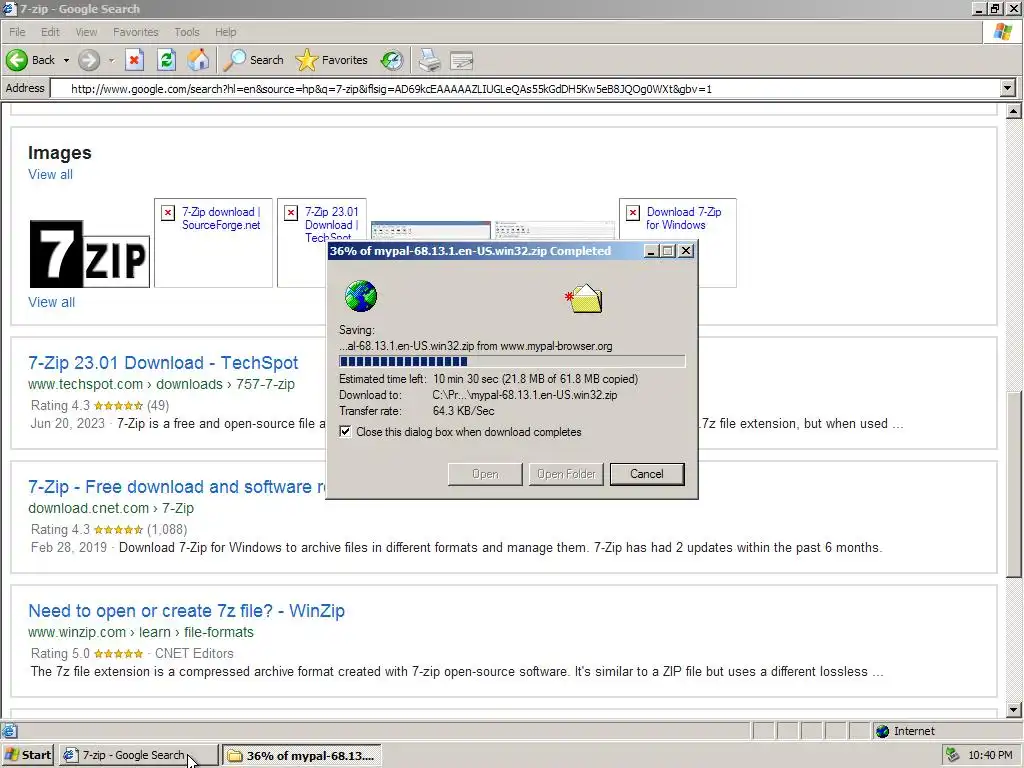Screen dimensions: 1024x768
Task: Click the system tray network icon
Action: pos(953,755)
